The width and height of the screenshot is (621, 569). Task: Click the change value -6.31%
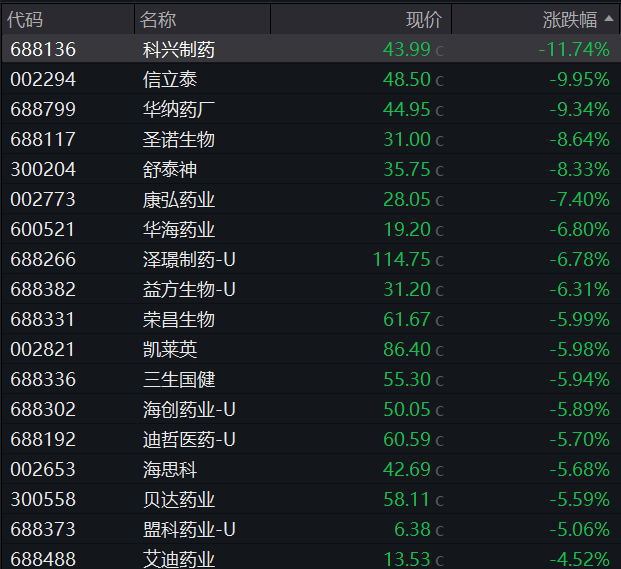(x=579, y=289)
